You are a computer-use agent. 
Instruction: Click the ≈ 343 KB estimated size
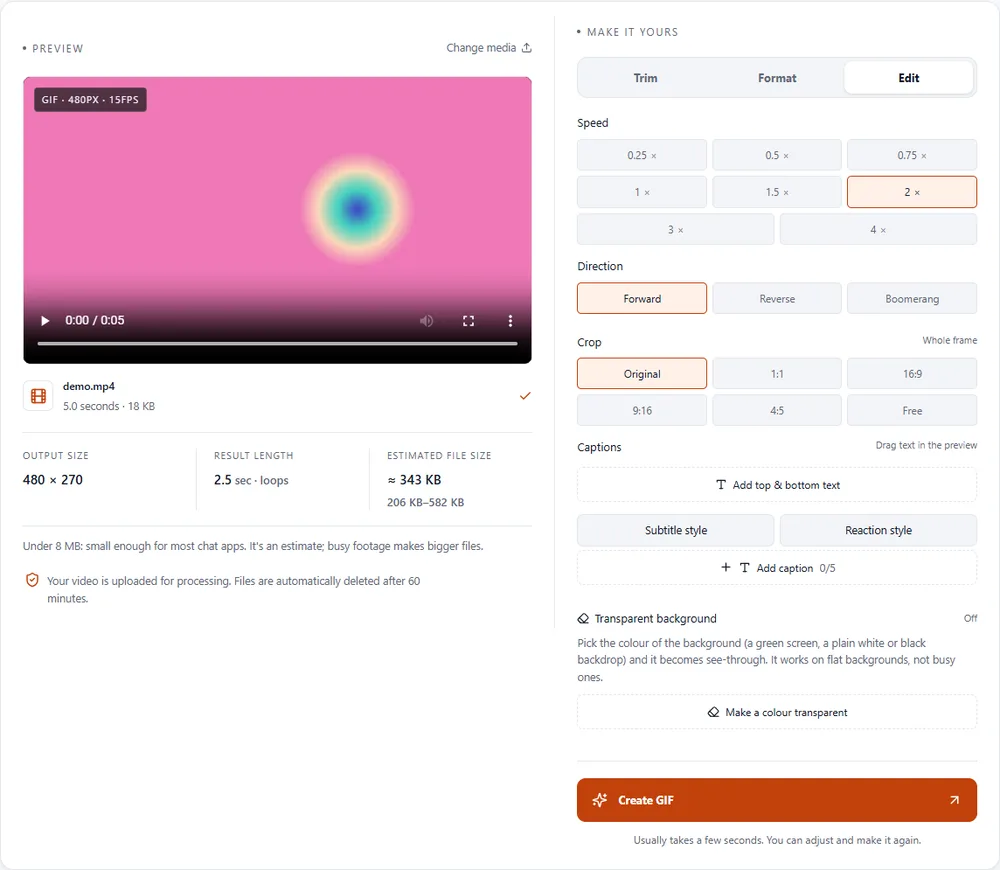(x=414, y=480)
